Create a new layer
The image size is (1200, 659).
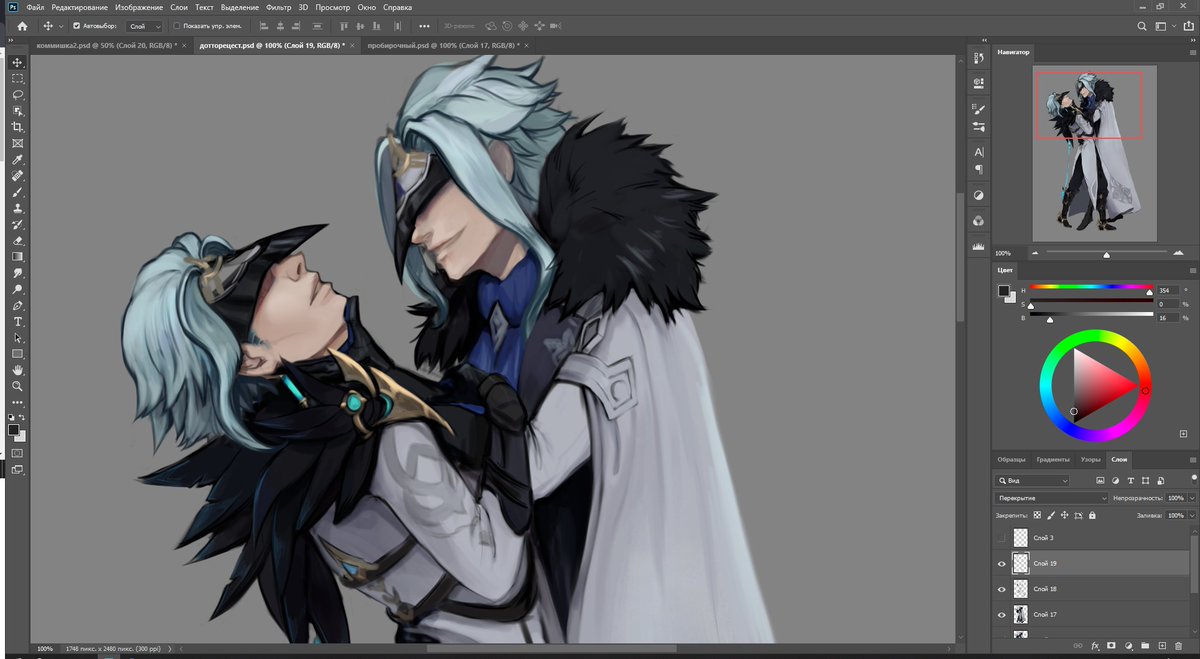tap(1162, 646)
